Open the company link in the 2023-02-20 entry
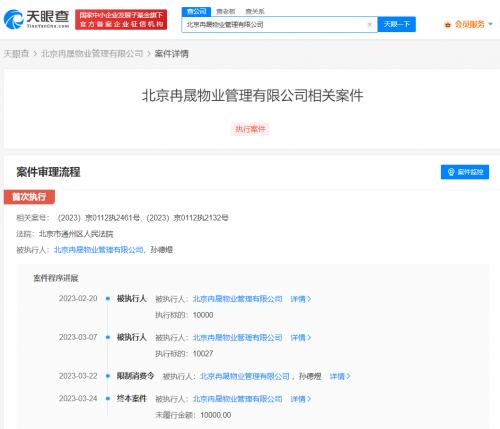Screen dimensions: 500x429 tap(237, 299)
